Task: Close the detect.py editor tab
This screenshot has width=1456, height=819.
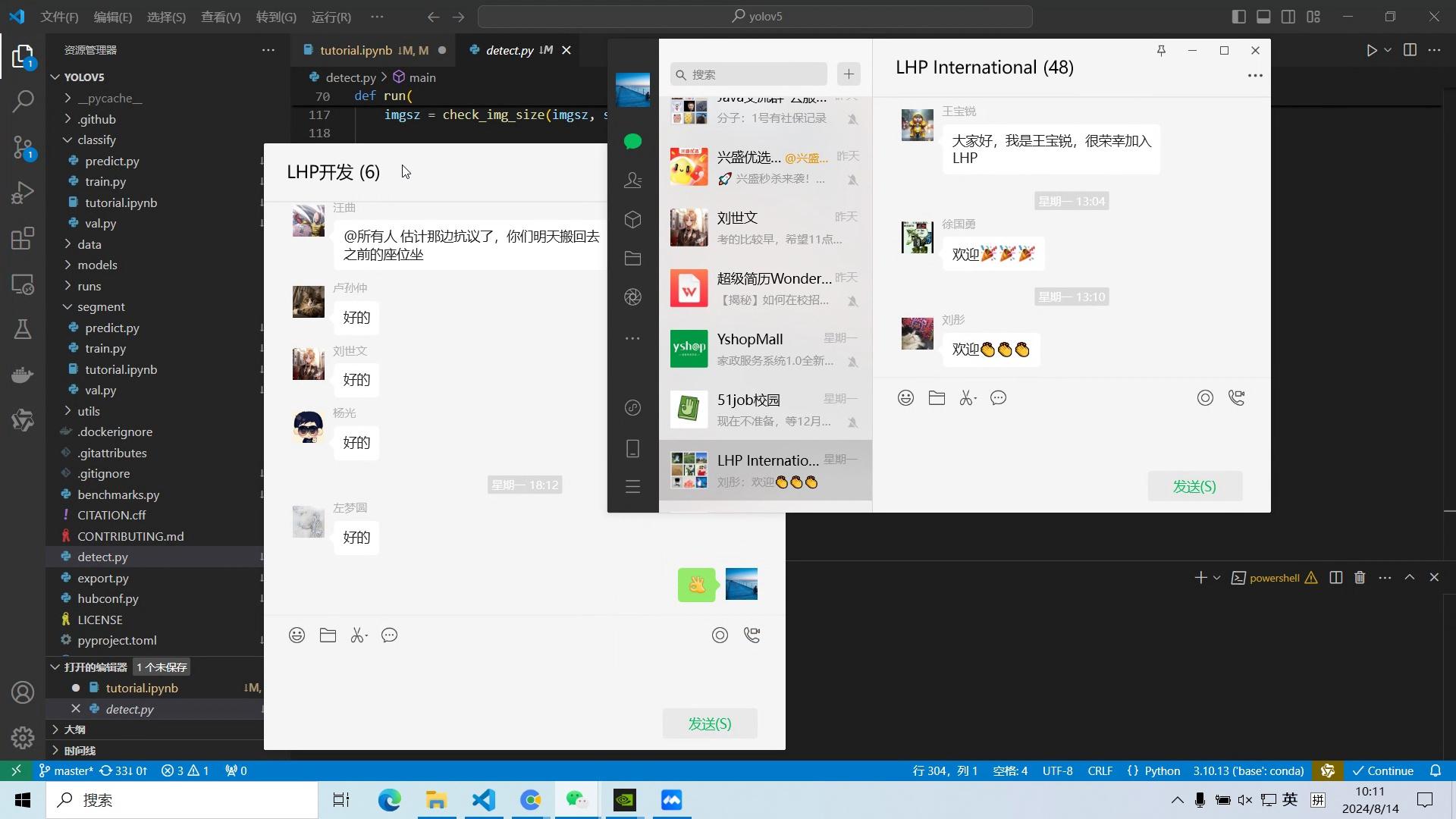Action: click(x=566, y=50)
